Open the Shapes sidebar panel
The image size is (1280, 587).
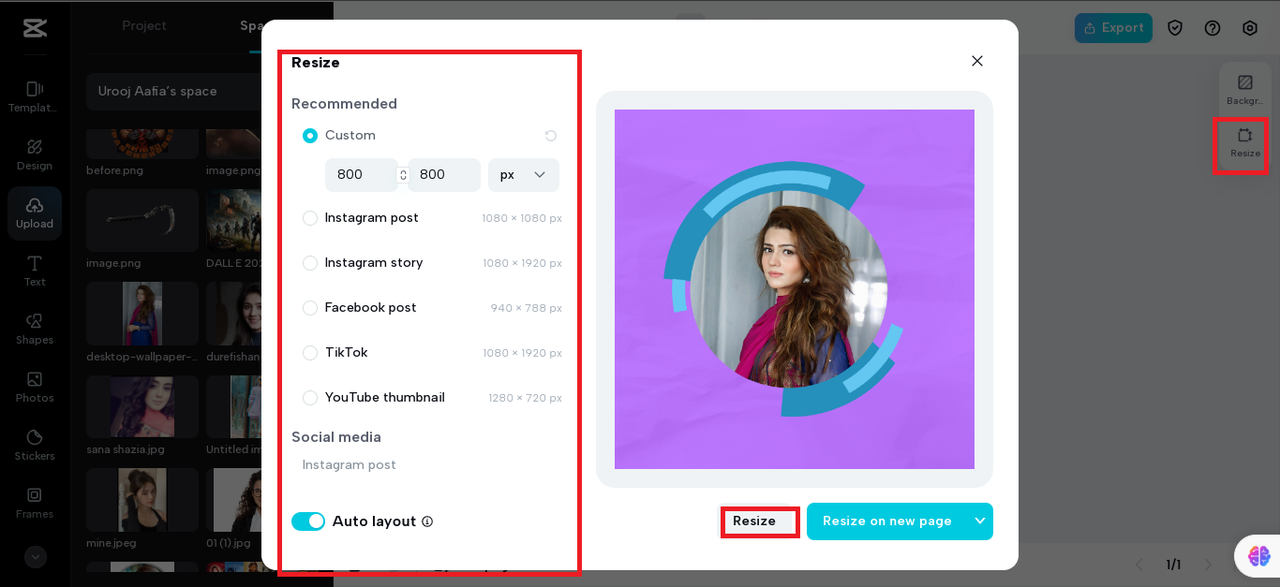point(34,329)
